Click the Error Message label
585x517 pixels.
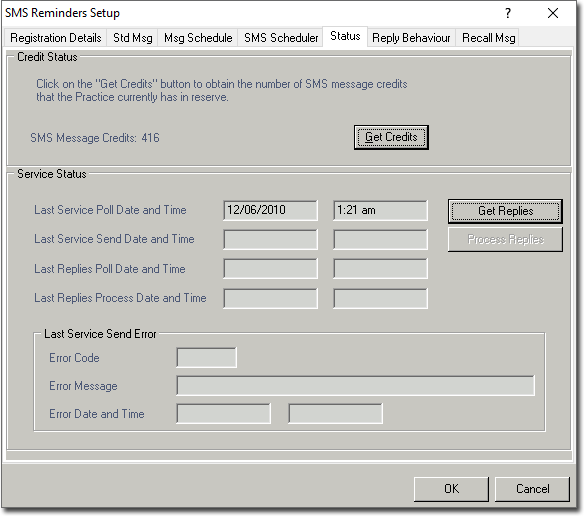pyautogui.click(x=83, y=386)
